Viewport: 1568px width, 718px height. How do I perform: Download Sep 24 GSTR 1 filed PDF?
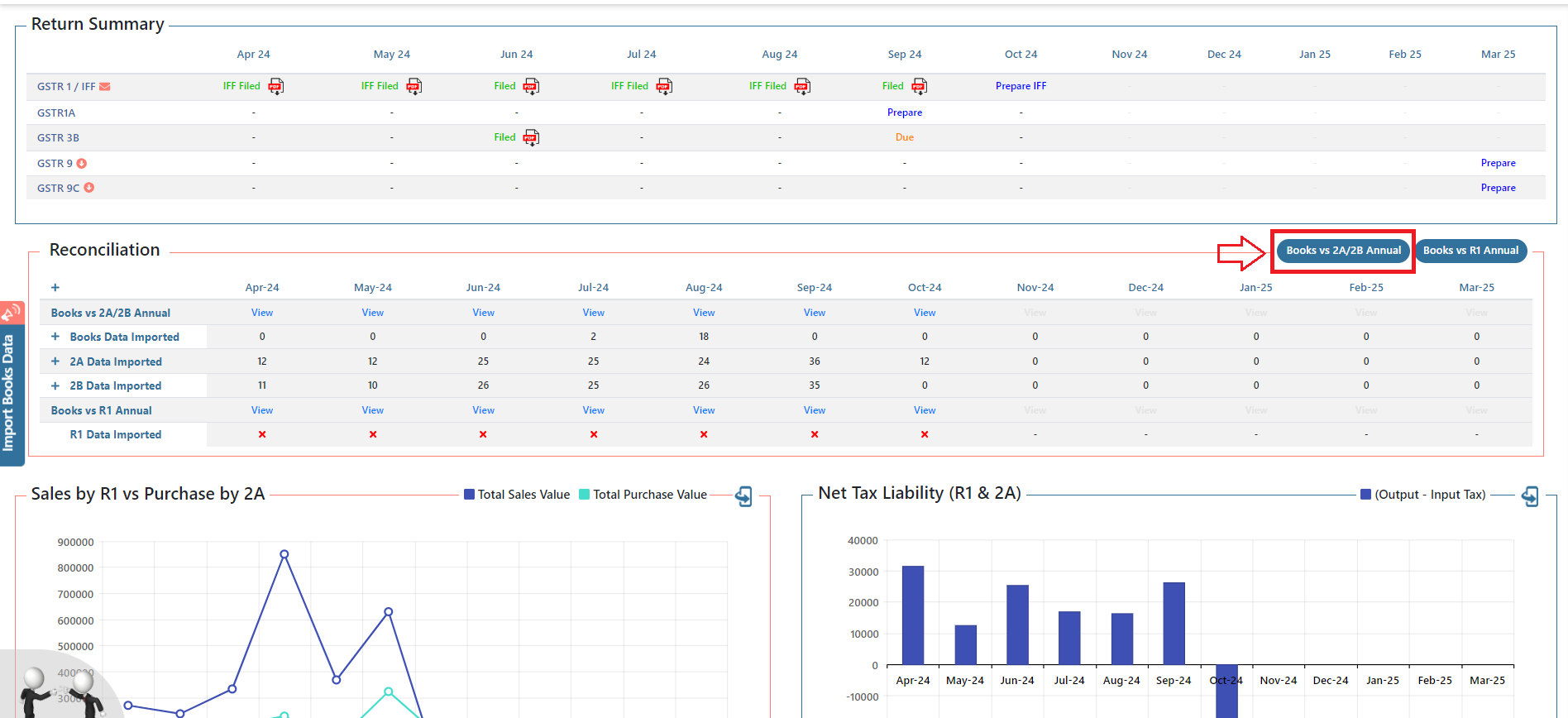coord(920,86)
